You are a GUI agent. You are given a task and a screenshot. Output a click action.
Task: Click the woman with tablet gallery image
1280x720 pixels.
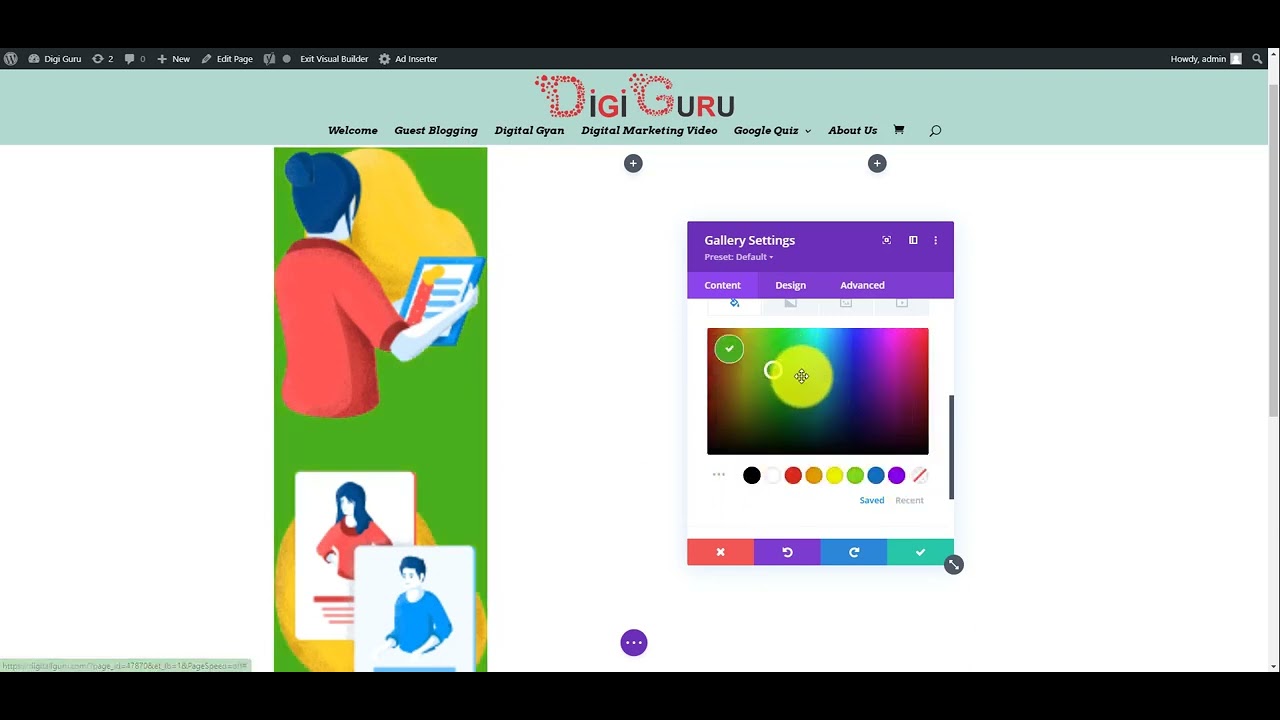coord(381,283)
